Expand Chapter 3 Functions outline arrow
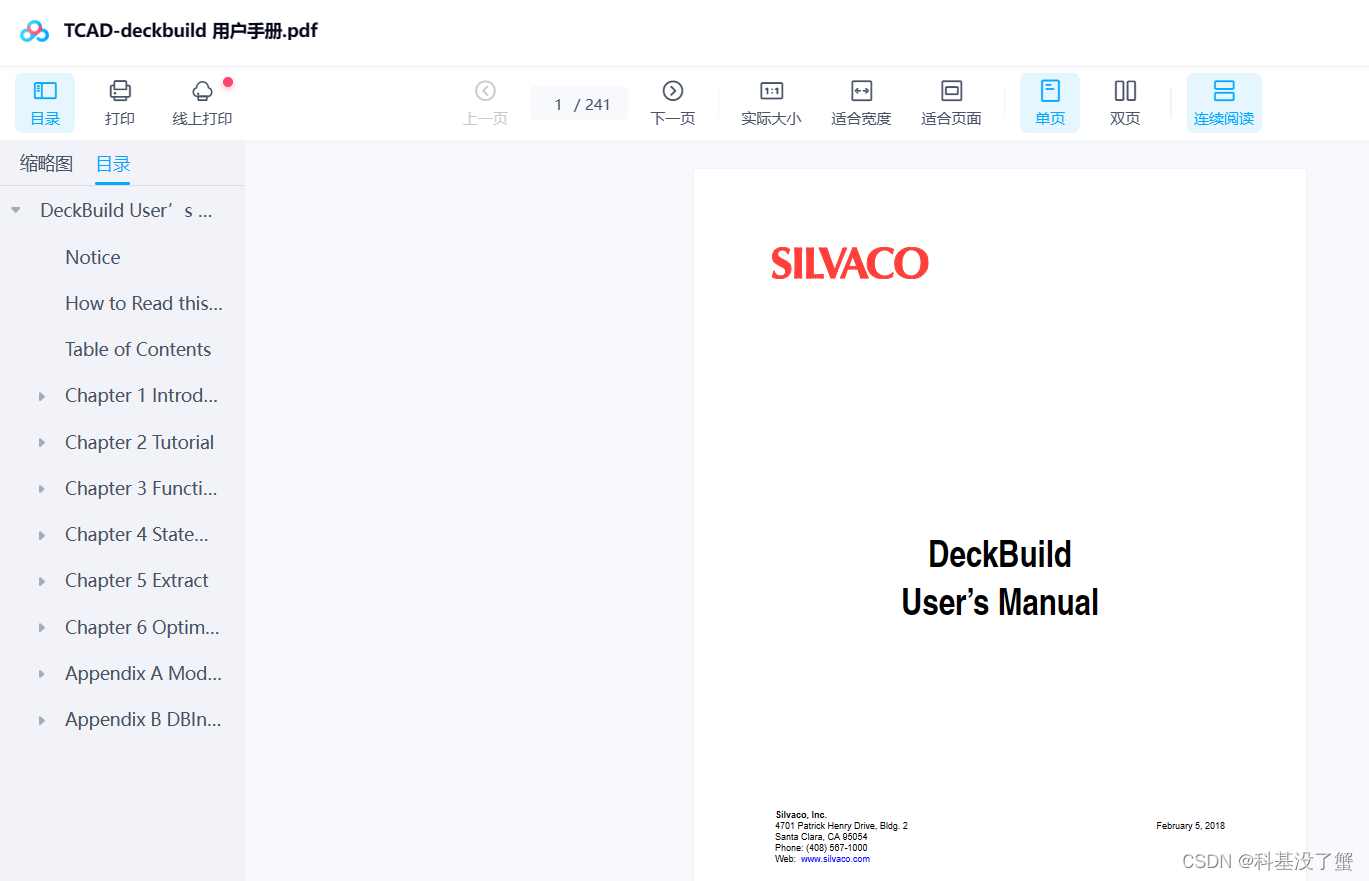The image size is (1369, 881). [42, 489]
